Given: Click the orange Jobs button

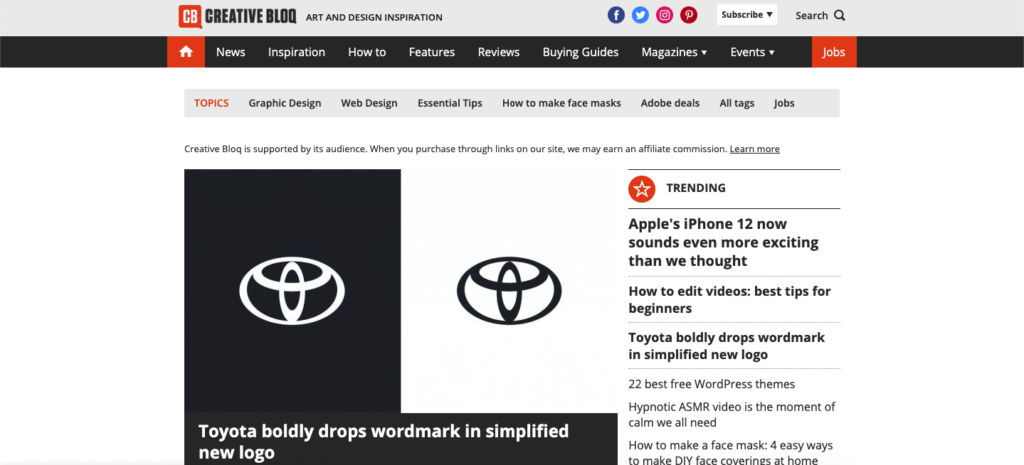Looking at the screenshot, I should [834, 52].
